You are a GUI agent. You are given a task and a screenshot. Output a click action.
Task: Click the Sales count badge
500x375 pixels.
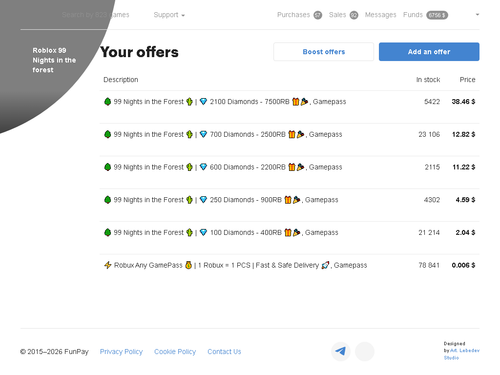click(x=354, y=15)
